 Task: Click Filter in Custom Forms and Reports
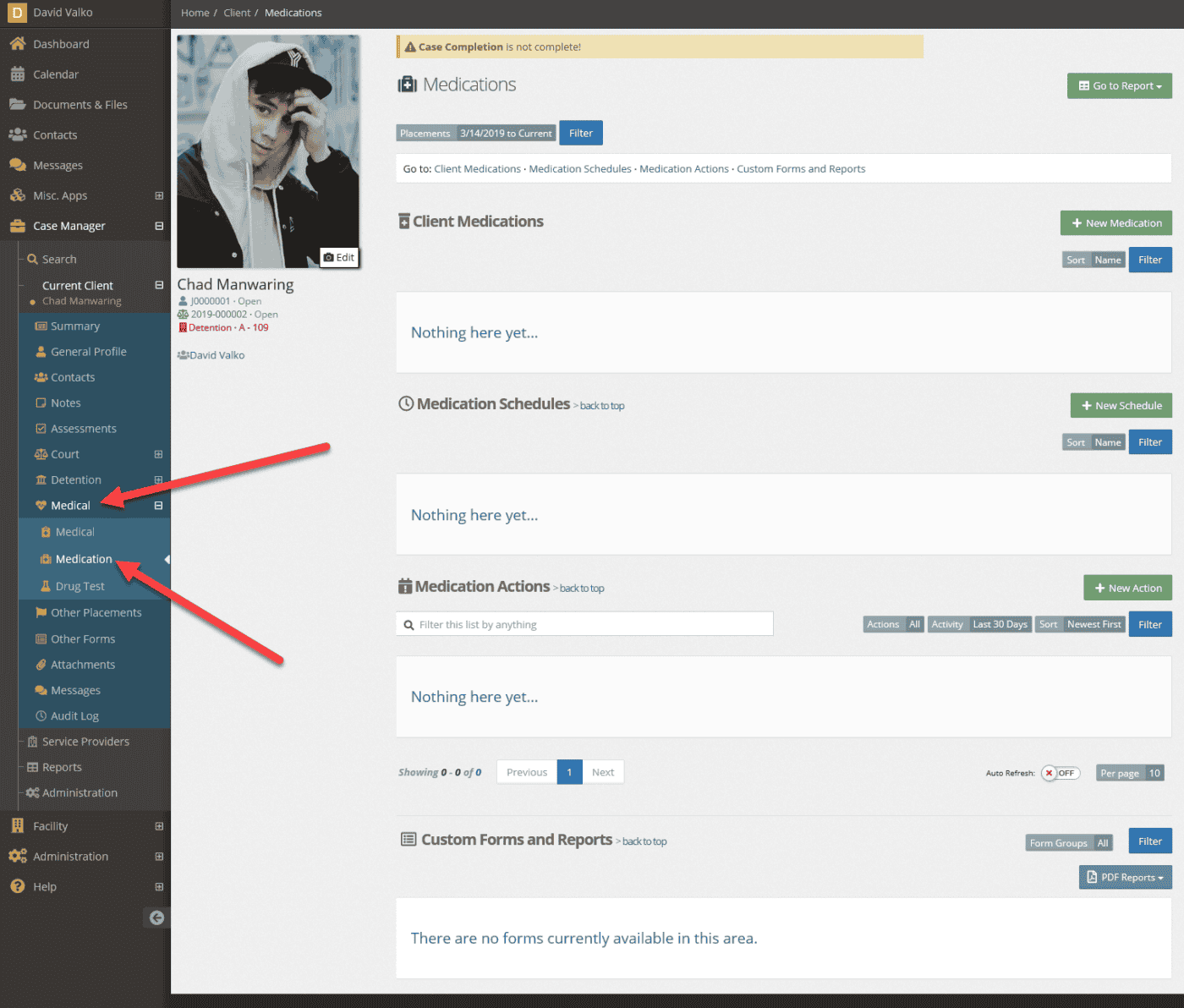(1150, 841)
